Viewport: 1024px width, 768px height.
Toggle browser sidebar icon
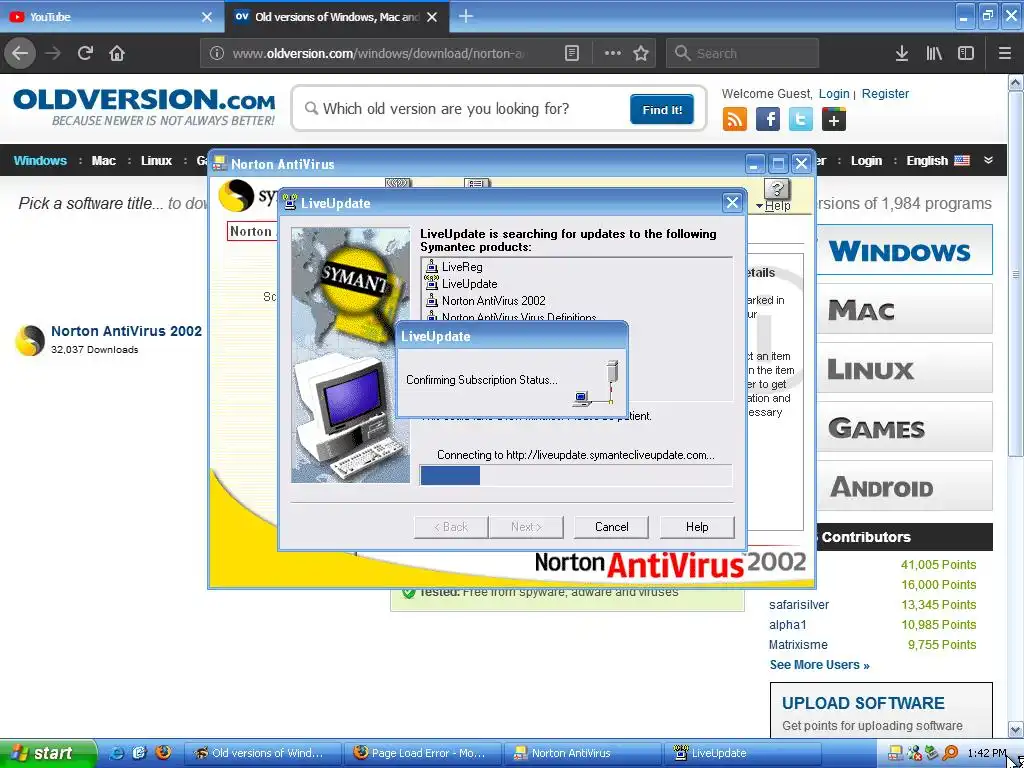pyautogui.click(x=966, y=54)
